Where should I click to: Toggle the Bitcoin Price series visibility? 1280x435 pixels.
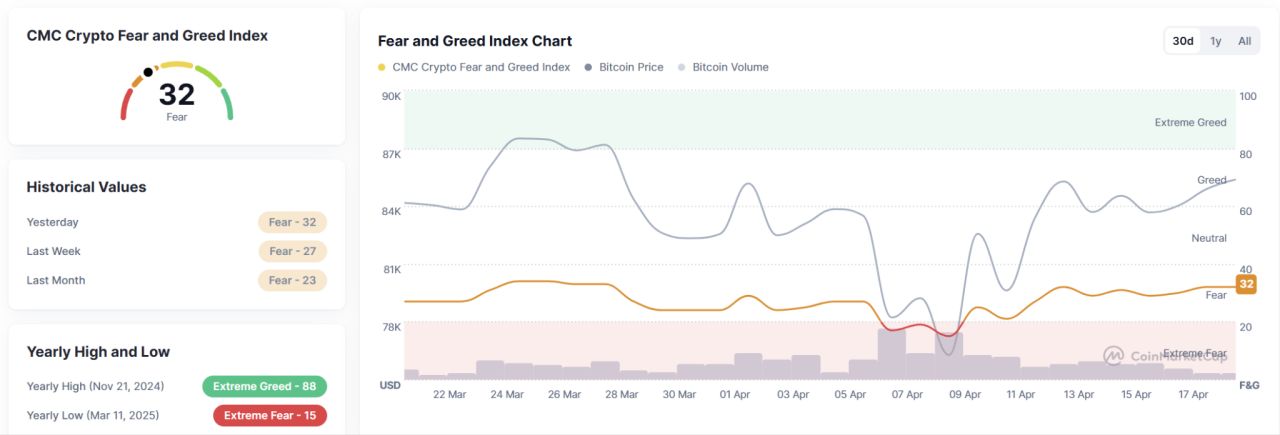click(630, 67)
